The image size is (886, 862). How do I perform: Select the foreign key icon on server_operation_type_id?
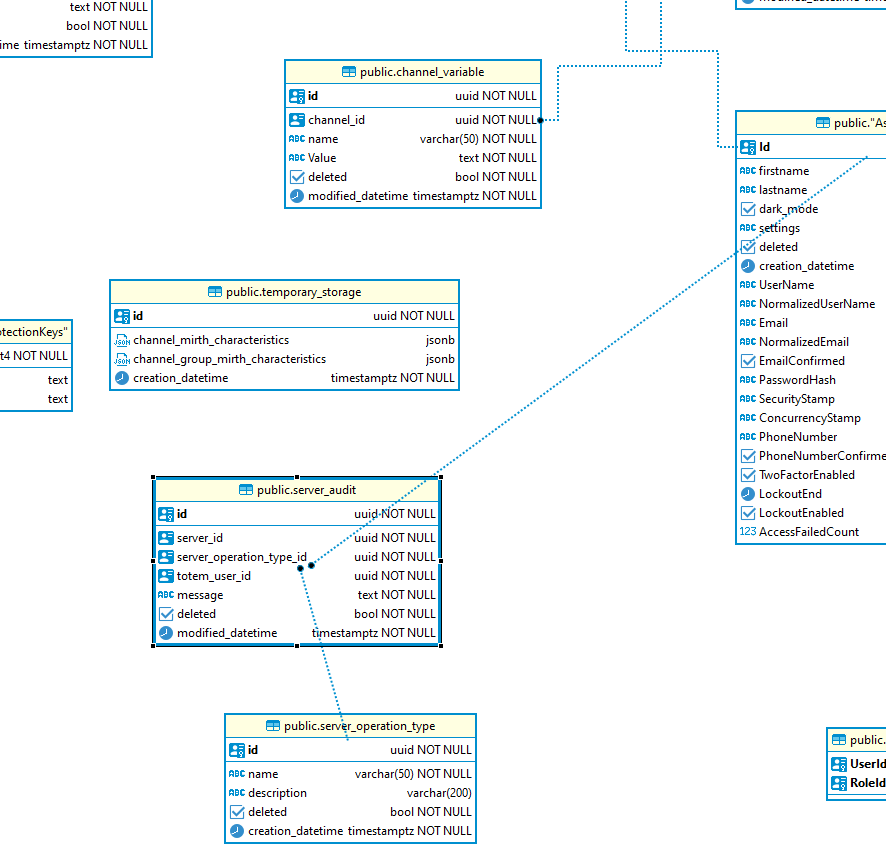(x=166, y=556)
